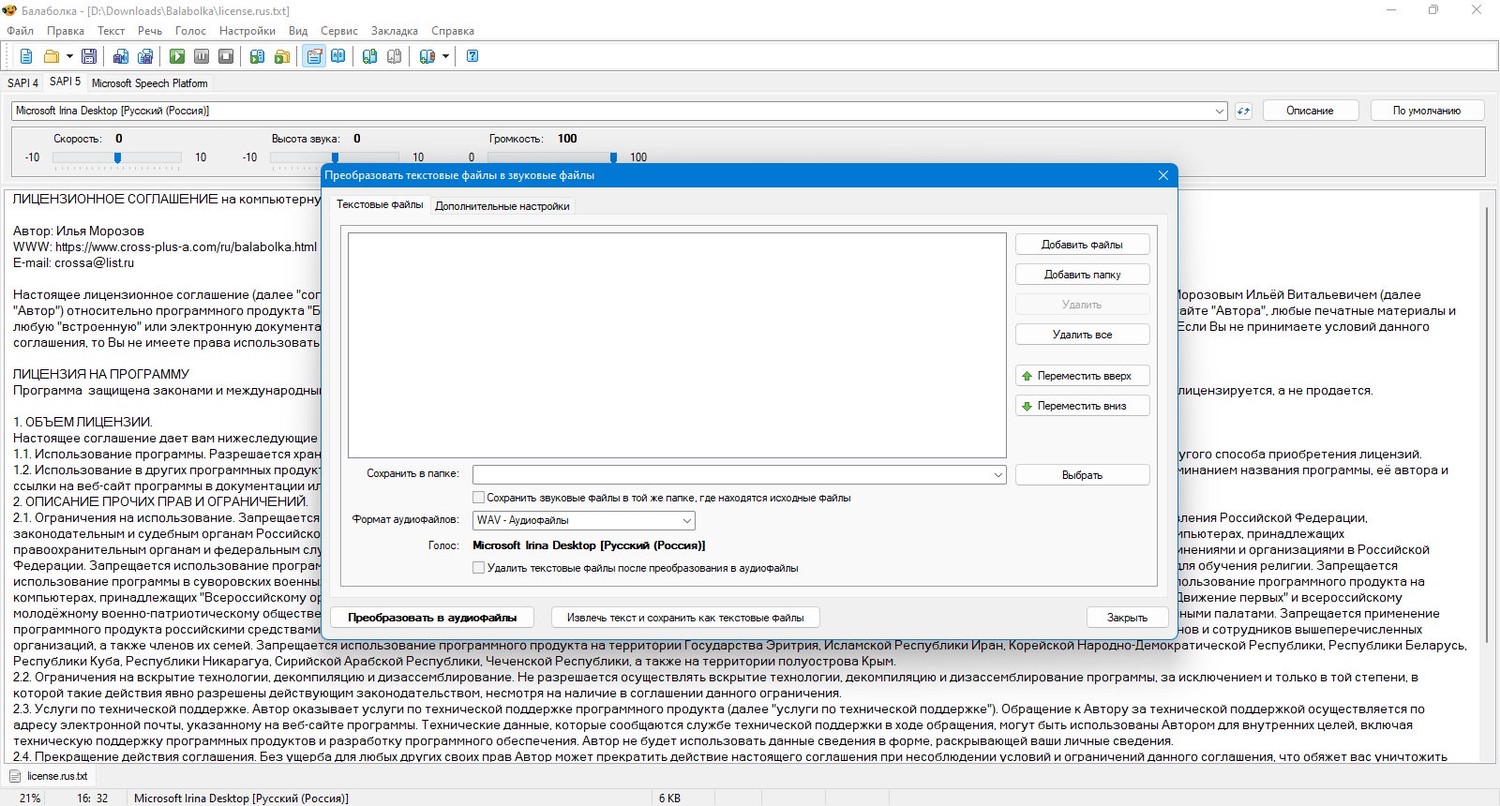Open the Речь menu
Viewport: 1500px width, 806px height.
pos(150,31)
